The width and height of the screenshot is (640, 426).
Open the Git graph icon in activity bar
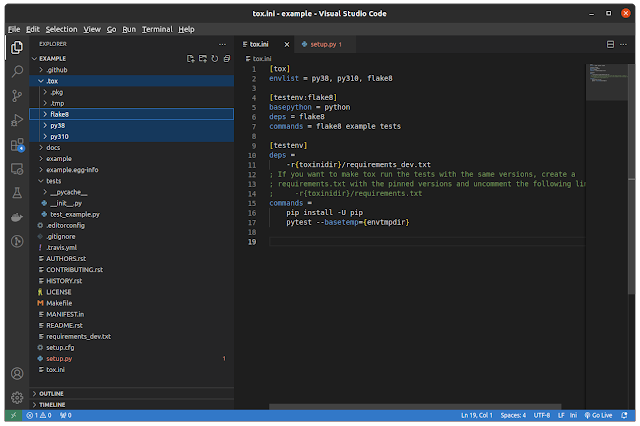(17, 242)
